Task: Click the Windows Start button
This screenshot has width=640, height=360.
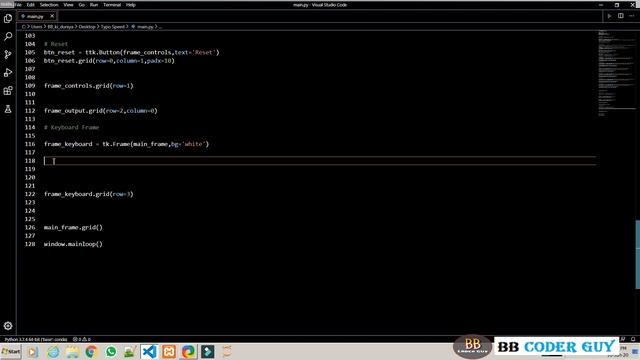Action: click(x=11, y=351)
